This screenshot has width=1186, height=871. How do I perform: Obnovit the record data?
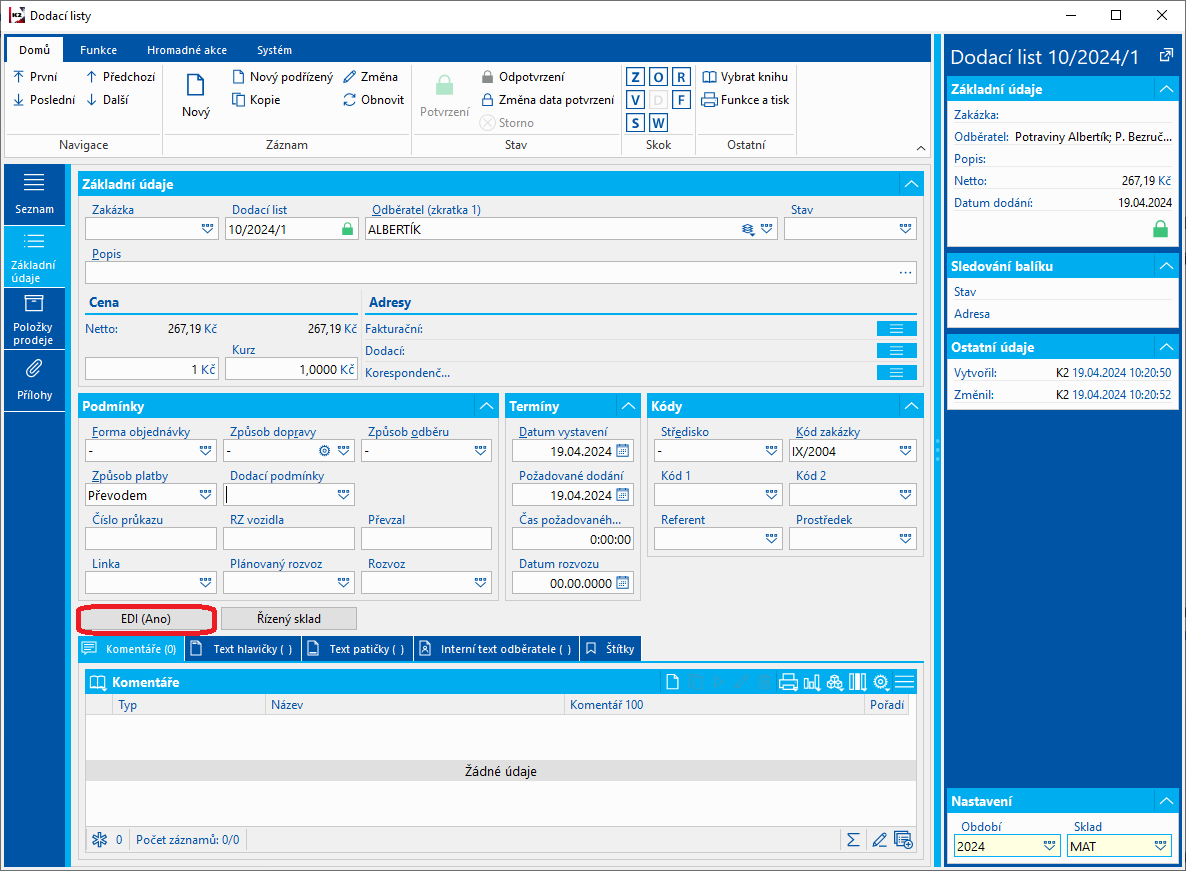[374, 99]
